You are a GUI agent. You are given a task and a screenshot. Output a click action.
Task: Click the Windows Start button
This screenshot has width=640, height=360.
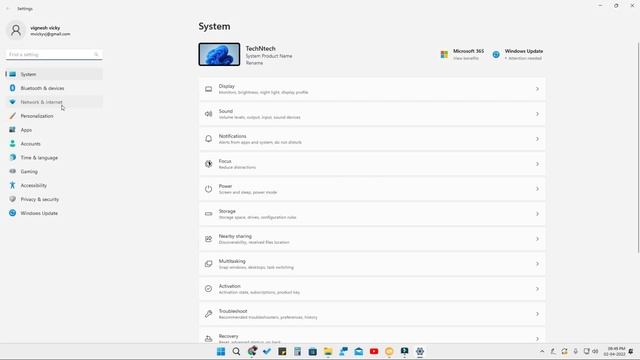coord(221,351)
